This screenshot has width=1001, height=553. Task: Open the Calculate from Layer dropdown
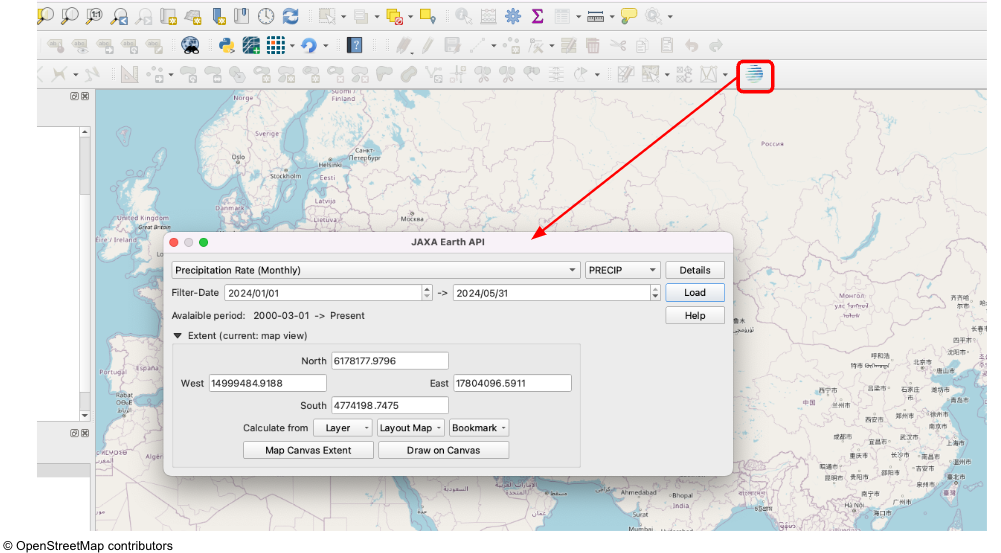click(342, 428)
